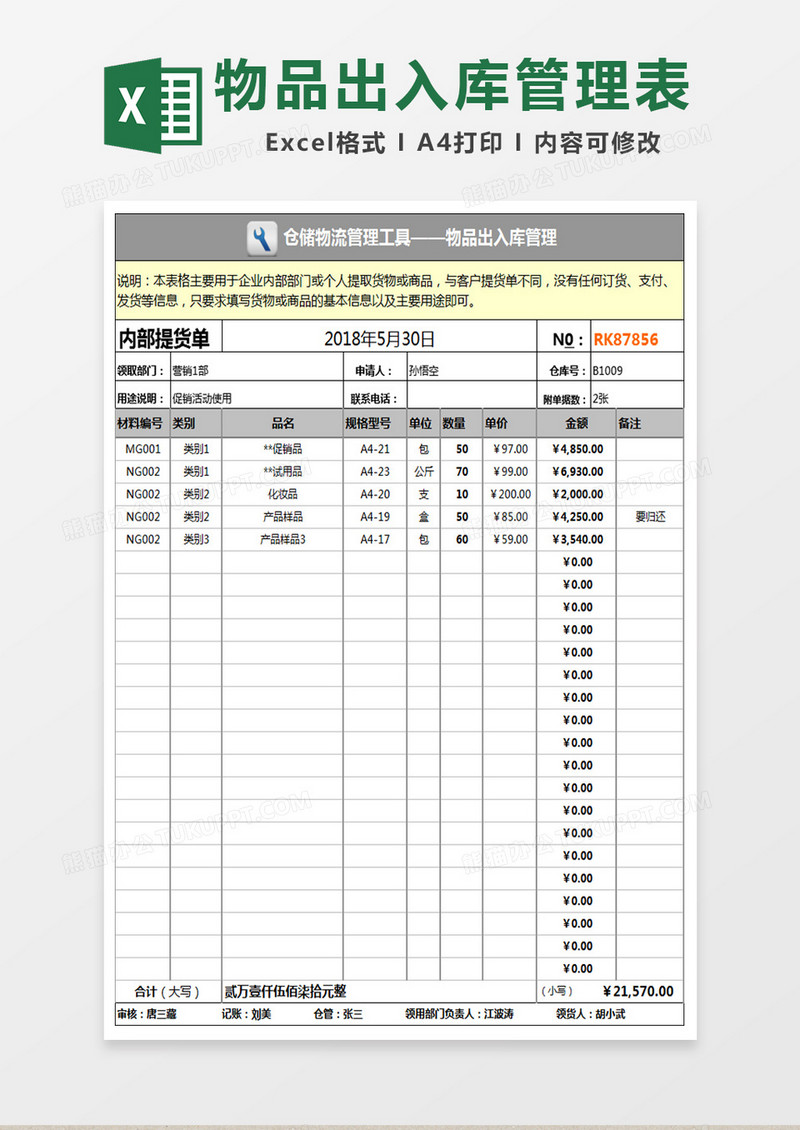Viewport: 800px width, 1130px height.
Task: Select amount cell ¥6,930.00
Action: pyautogui.click(x=577, y=471)
